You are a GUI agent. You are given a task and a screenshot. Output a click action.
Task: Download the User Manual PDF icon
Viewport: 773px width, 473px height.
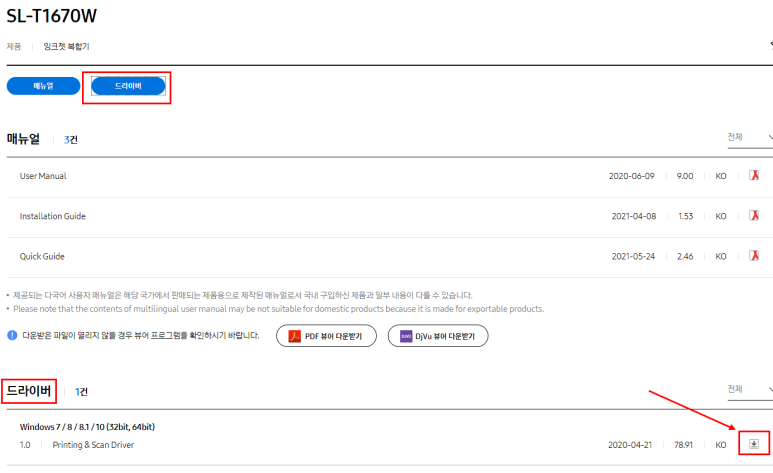pyautogui.click(x=754, y=176)
